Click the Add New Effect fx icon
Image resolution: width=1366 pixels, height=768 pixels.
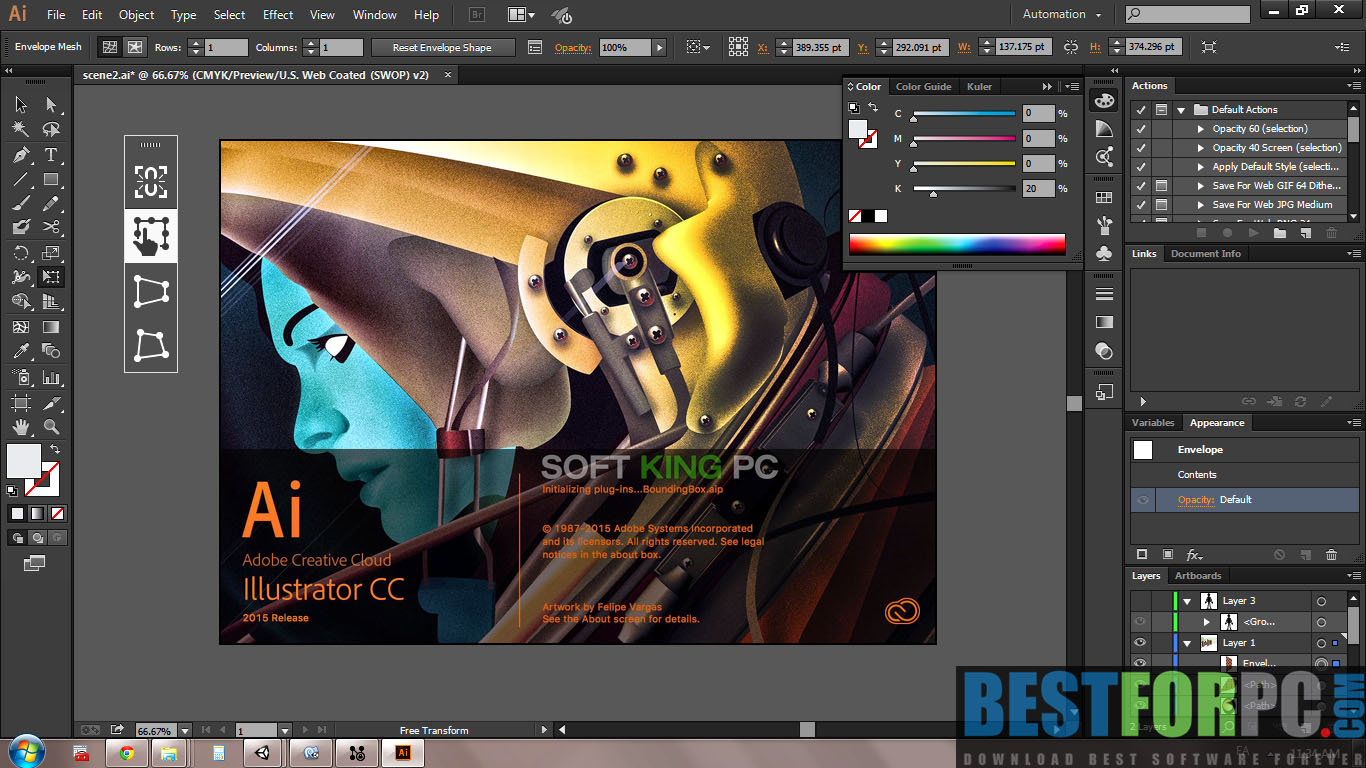(x=1194, y=555)
